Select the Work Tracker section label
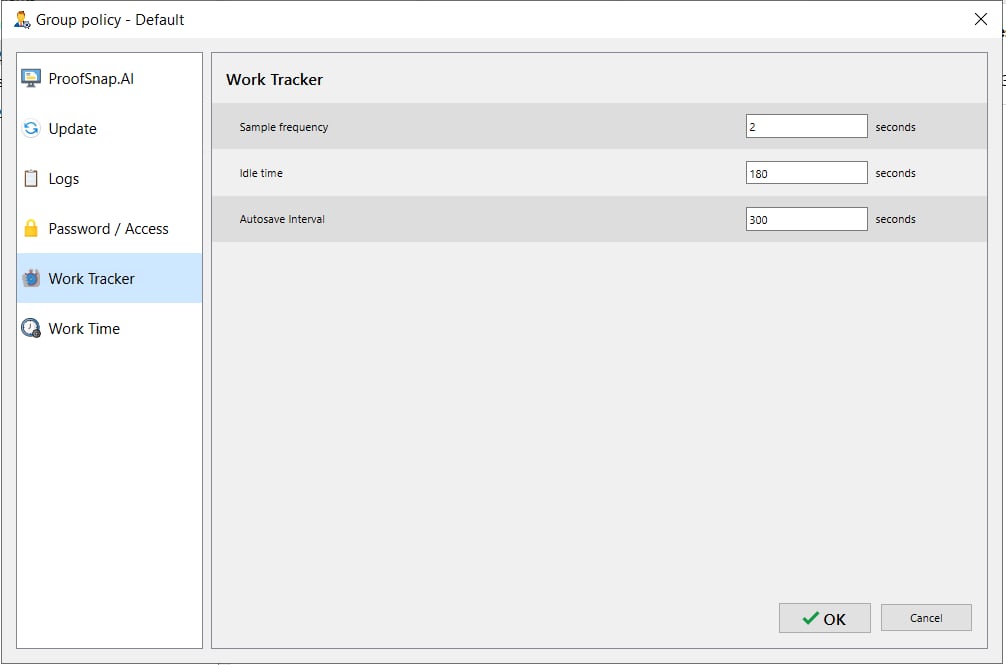 [x=91, y=279]
